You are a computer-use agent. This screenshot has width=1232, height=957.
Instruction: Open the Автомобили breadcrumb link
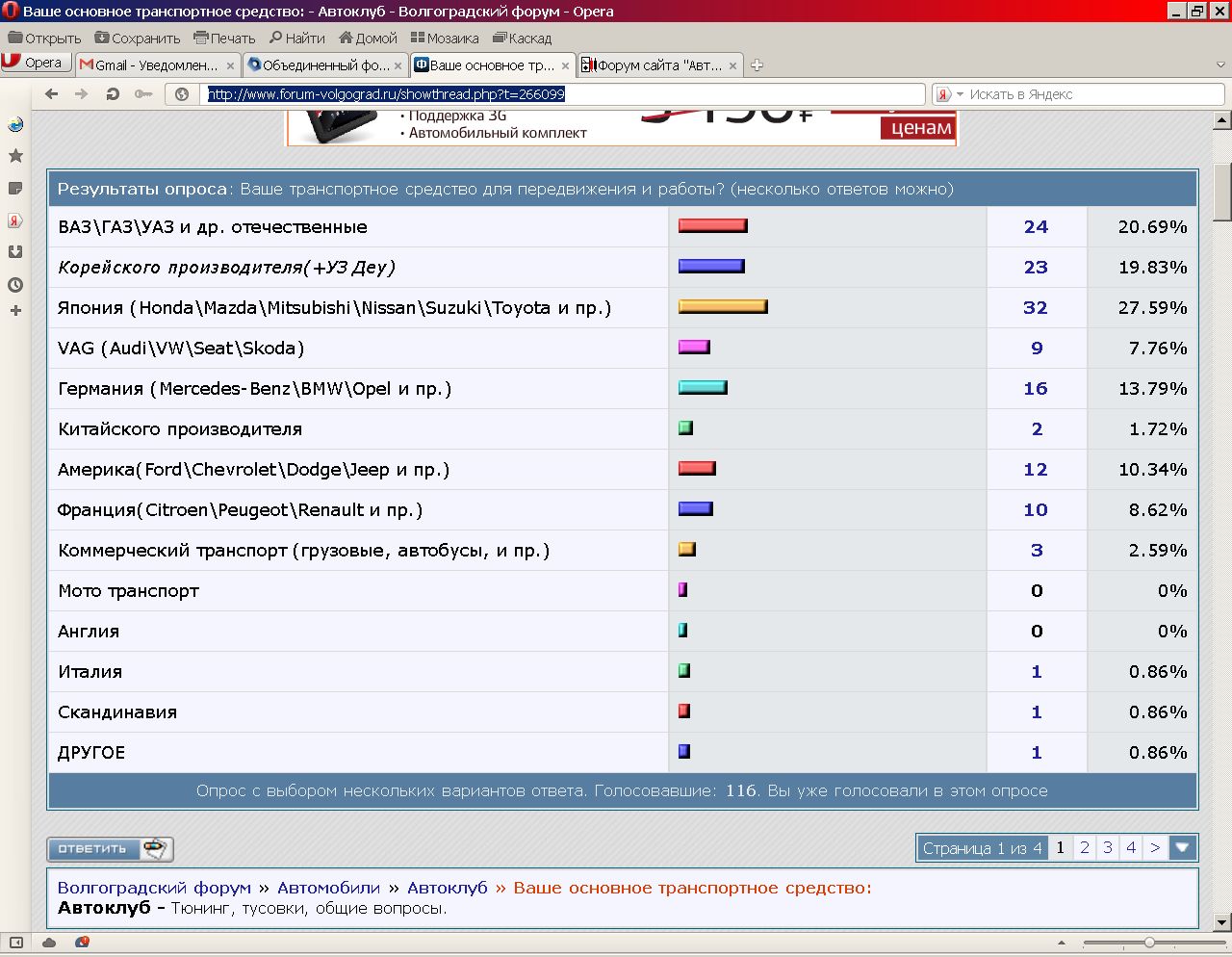329,888
